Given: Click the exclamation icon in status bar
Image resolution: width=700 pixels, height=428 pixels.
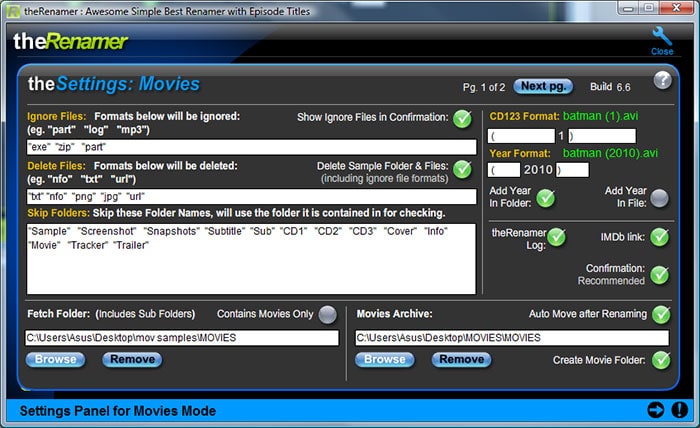Looking at the screenshot, I should (679, 410).
